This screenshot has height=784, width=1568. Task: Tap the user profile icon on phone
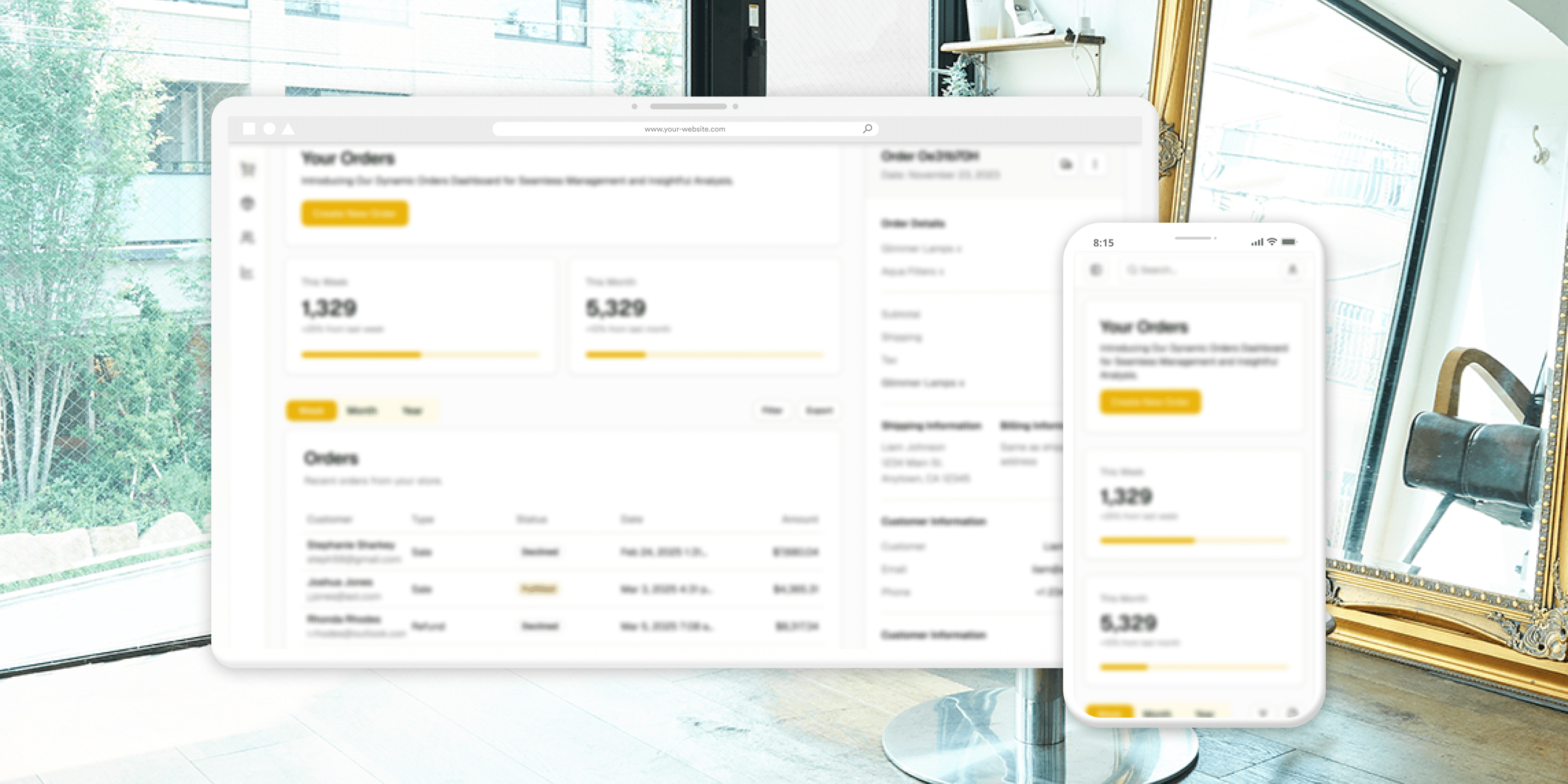pyautogui.click(x=1293, y=269)
